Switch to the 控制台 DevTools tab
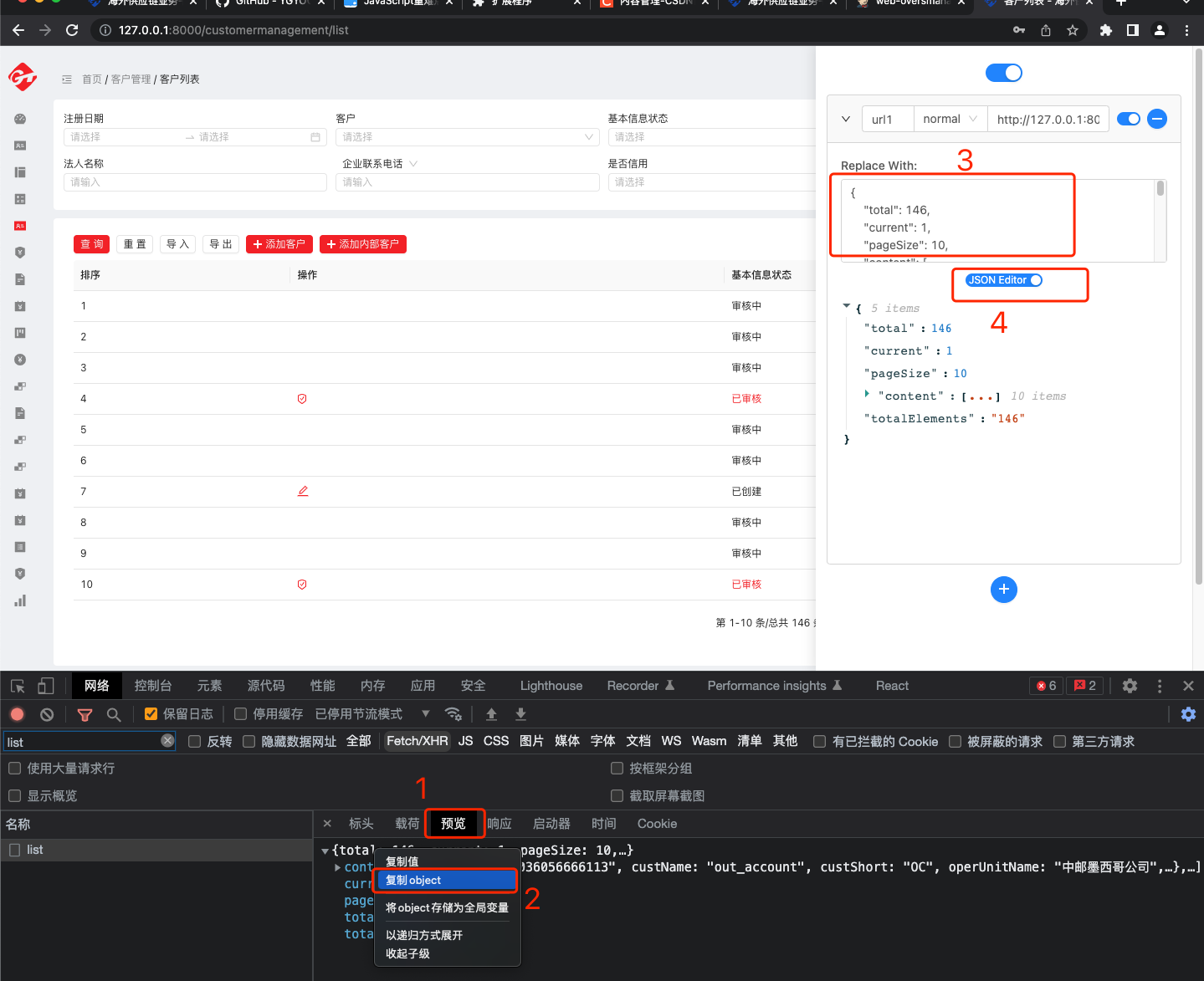 pos(153,686)
